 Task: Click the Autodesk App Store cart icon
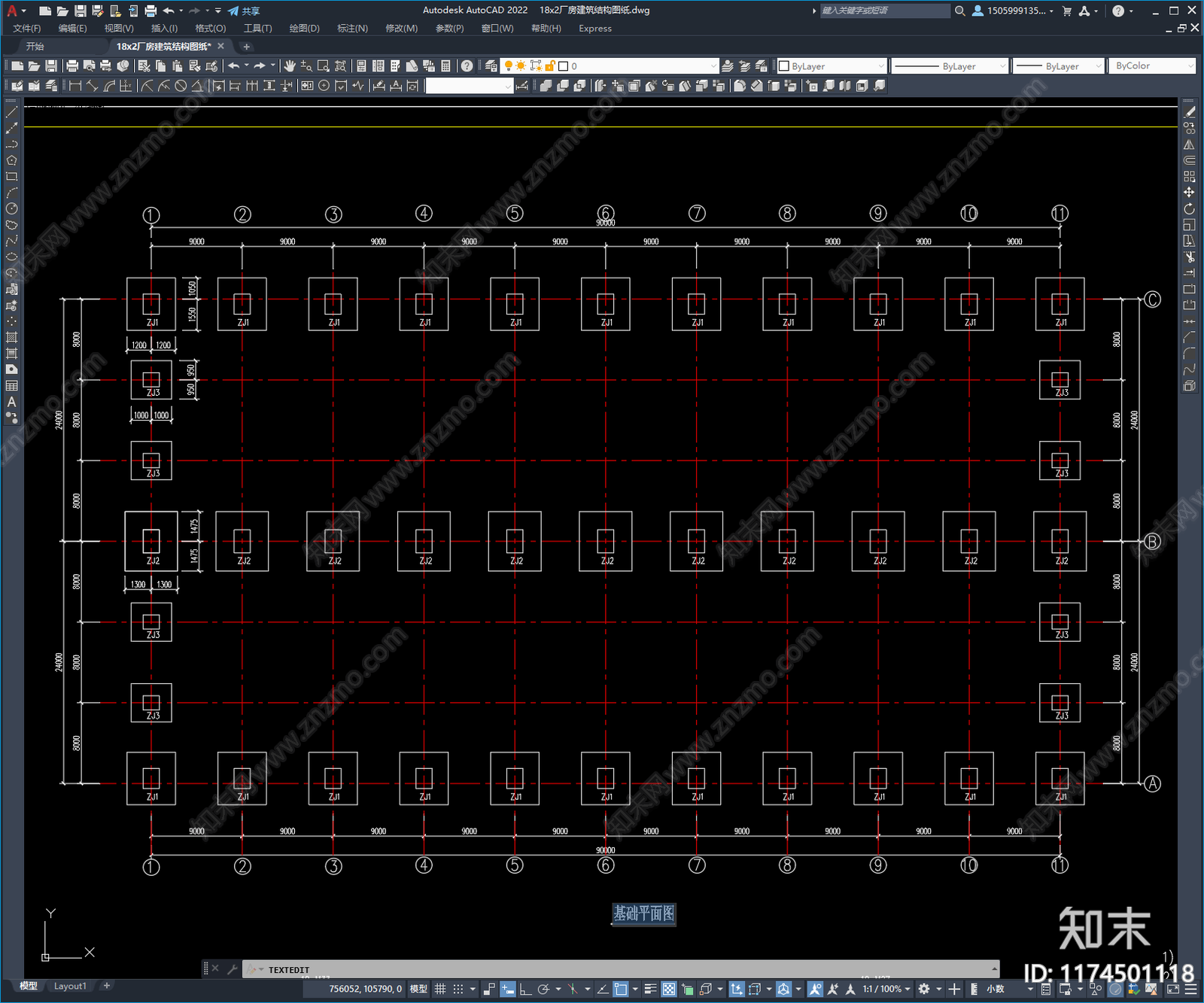1066,11
